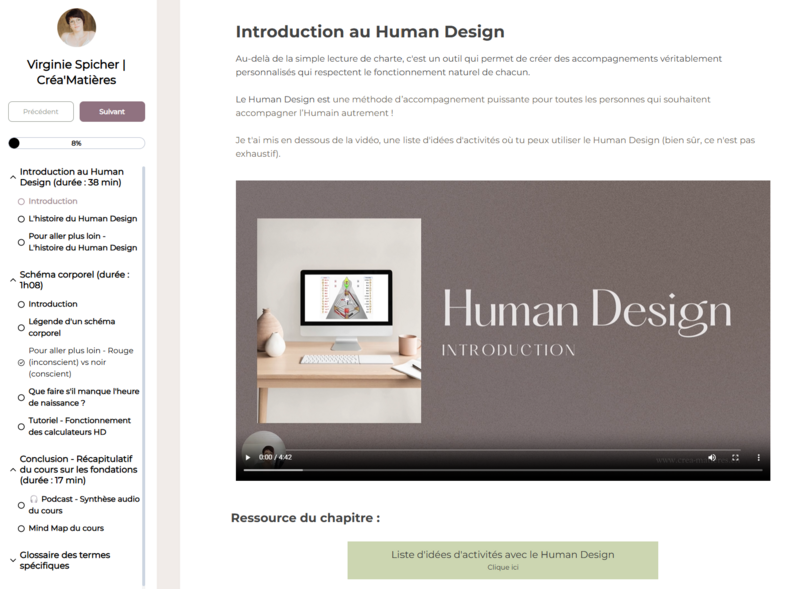
Task: Open Liste d'idées d'activités resource link
Action: [502, 559]
